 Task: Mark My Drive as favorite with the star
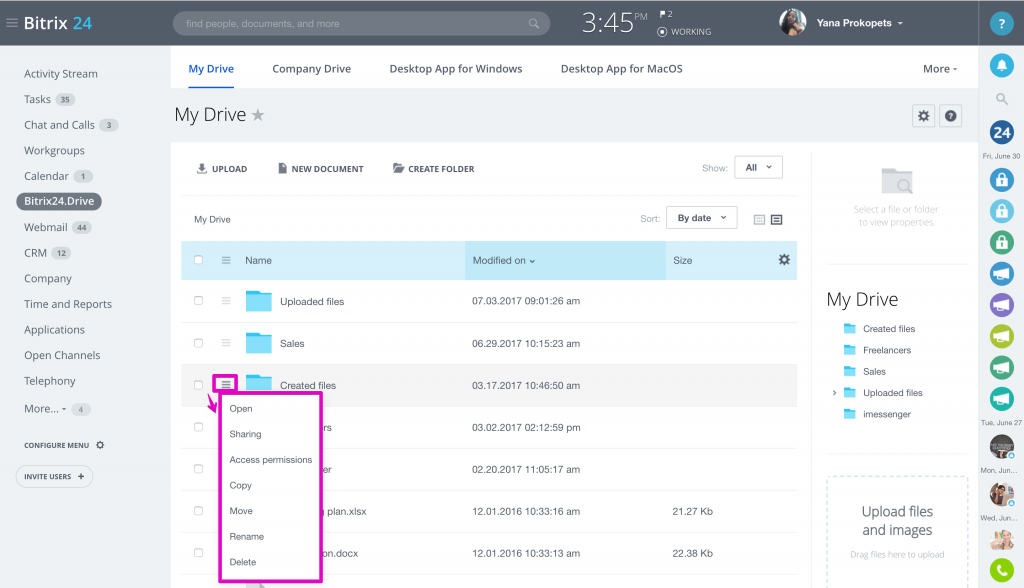click(x=258, y=116)
